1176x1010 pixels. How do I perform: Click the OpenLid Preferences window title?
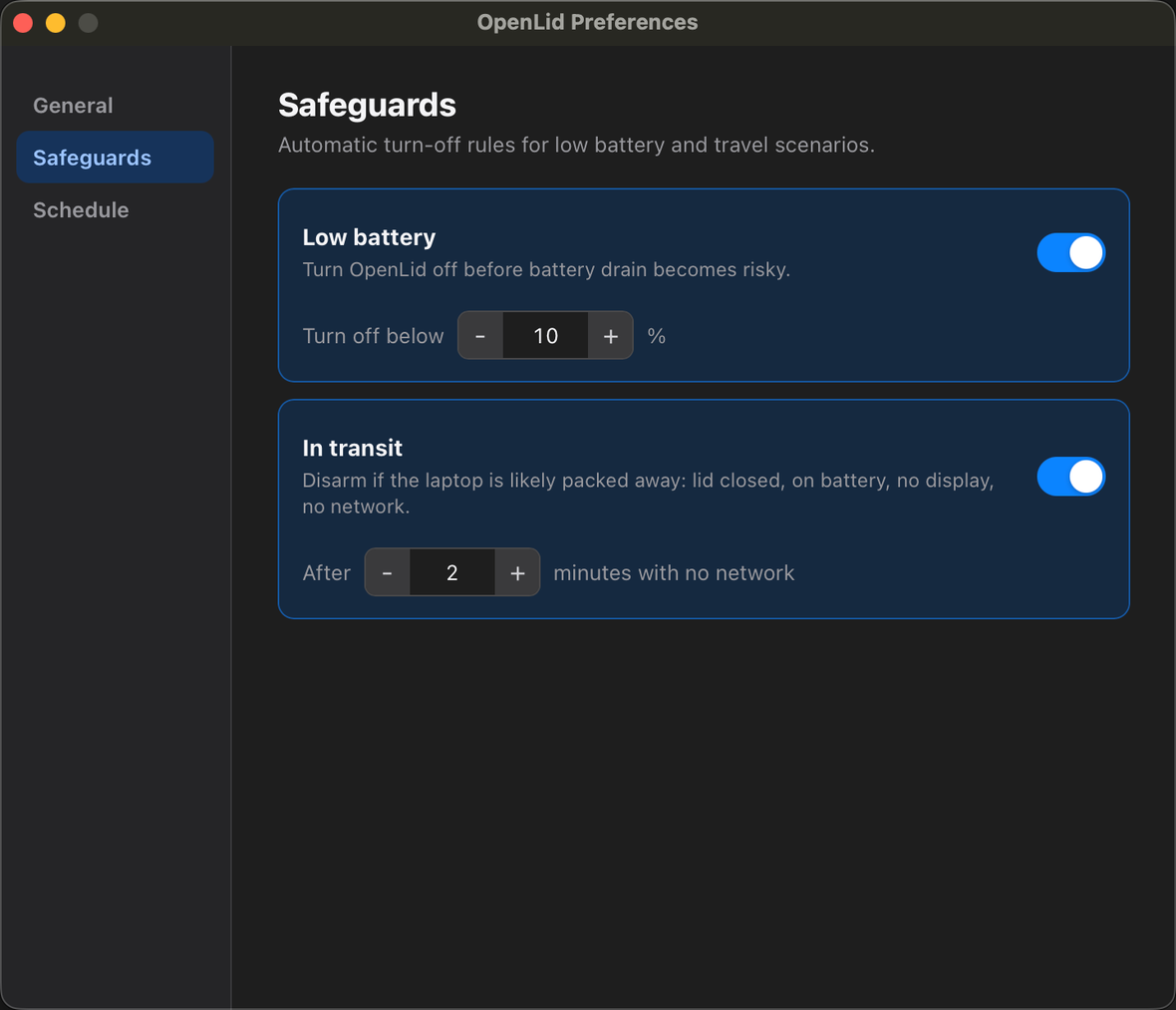[x=587, y=23]
